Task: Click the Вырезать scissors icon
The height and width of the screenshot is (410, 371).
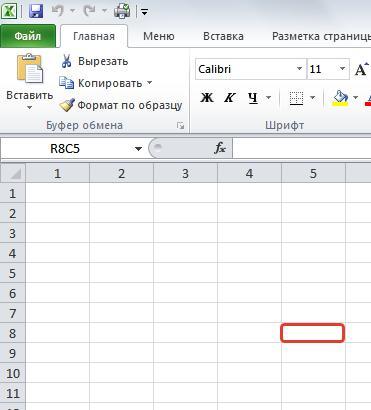Action: click(x=66, y=61)
